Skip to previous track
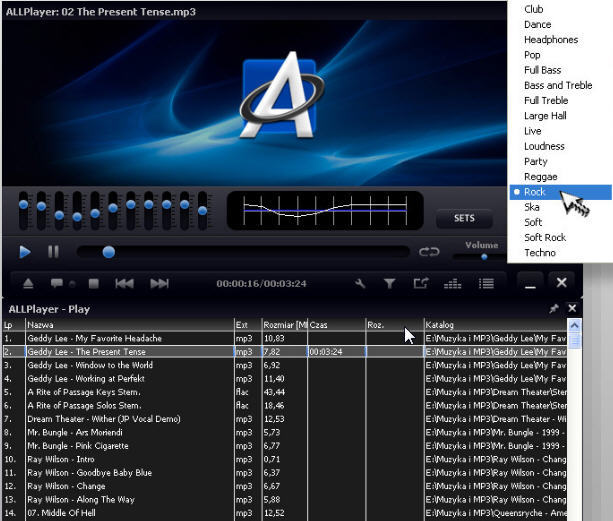 point(124,283)
